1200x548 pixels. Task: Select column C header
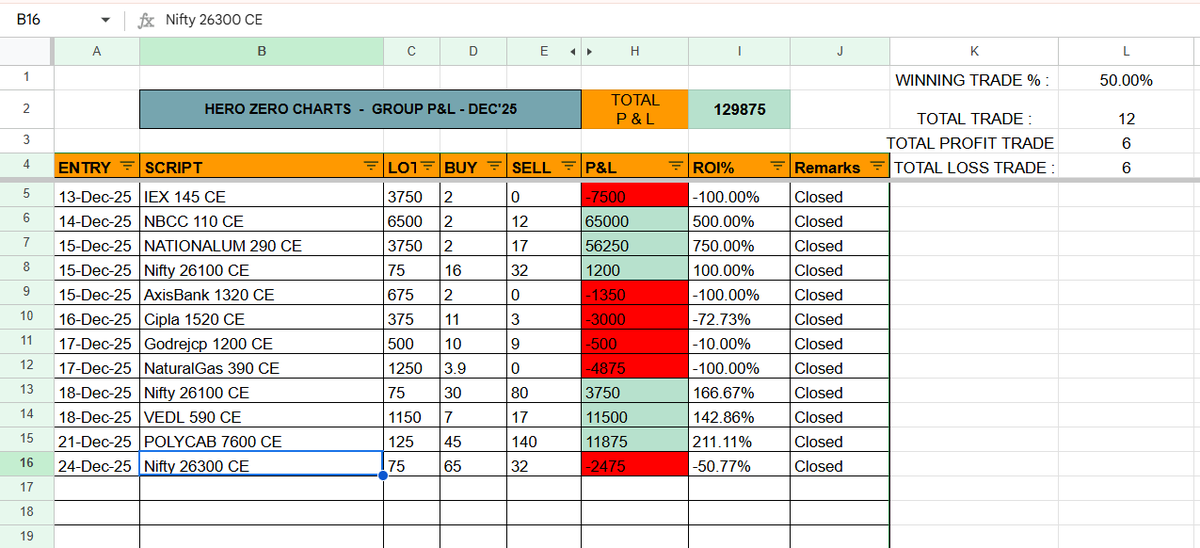point(411,52)
